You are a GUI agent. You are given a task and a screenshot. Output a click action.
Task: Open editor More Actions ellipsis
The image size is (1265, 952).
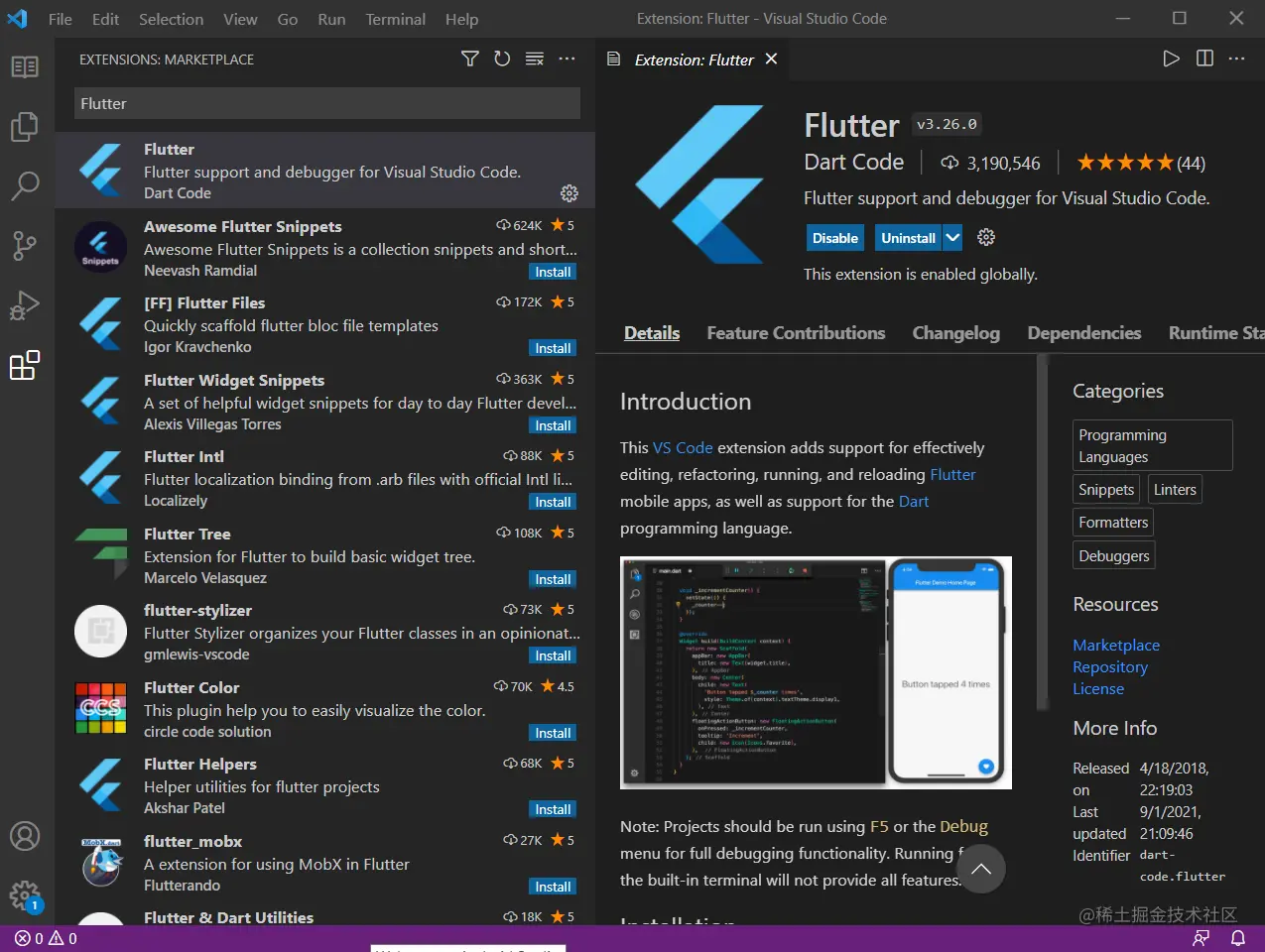1236,59
